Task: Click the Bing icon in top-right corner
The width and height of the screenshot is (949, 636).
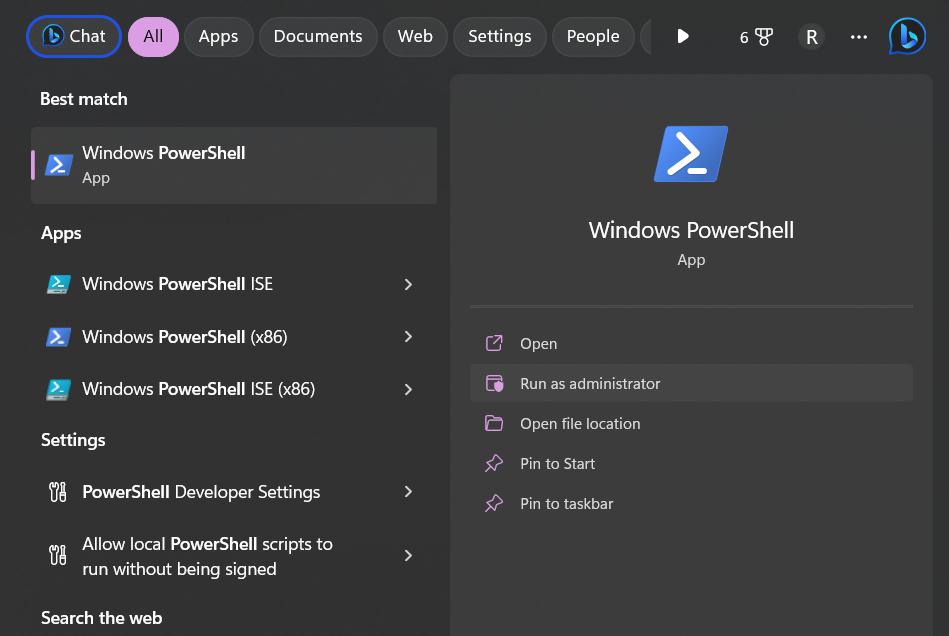Action: pos(907,37)
